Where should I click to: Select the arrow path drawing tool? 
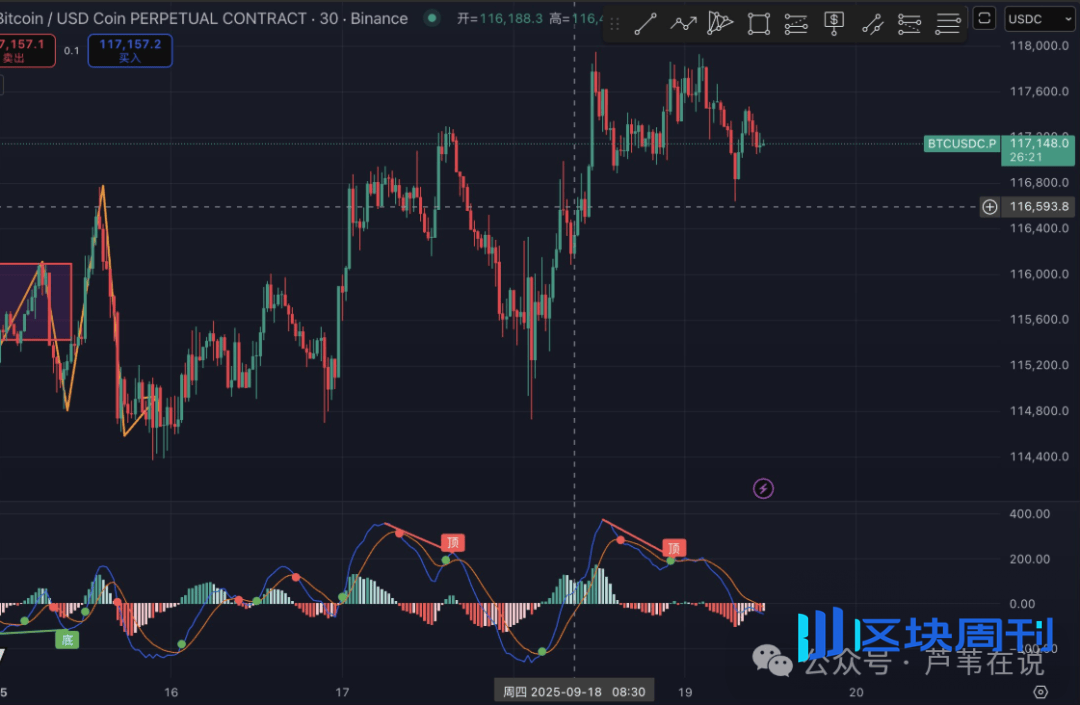(683, 24)
